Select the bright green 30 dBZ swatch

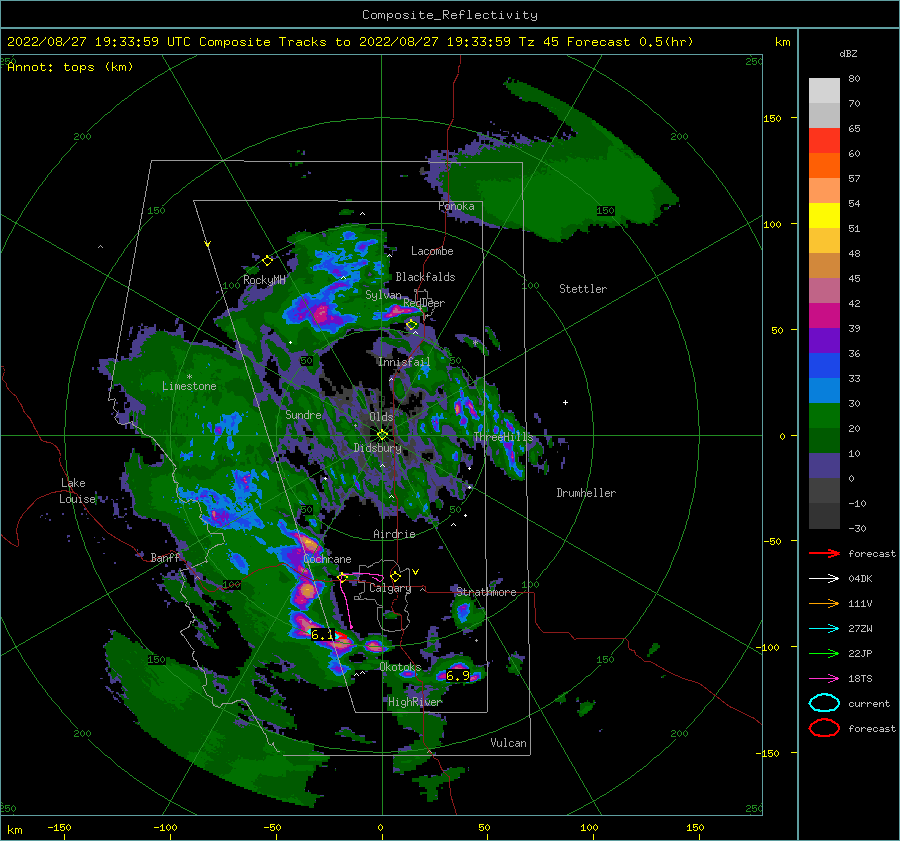coord(824,416)
